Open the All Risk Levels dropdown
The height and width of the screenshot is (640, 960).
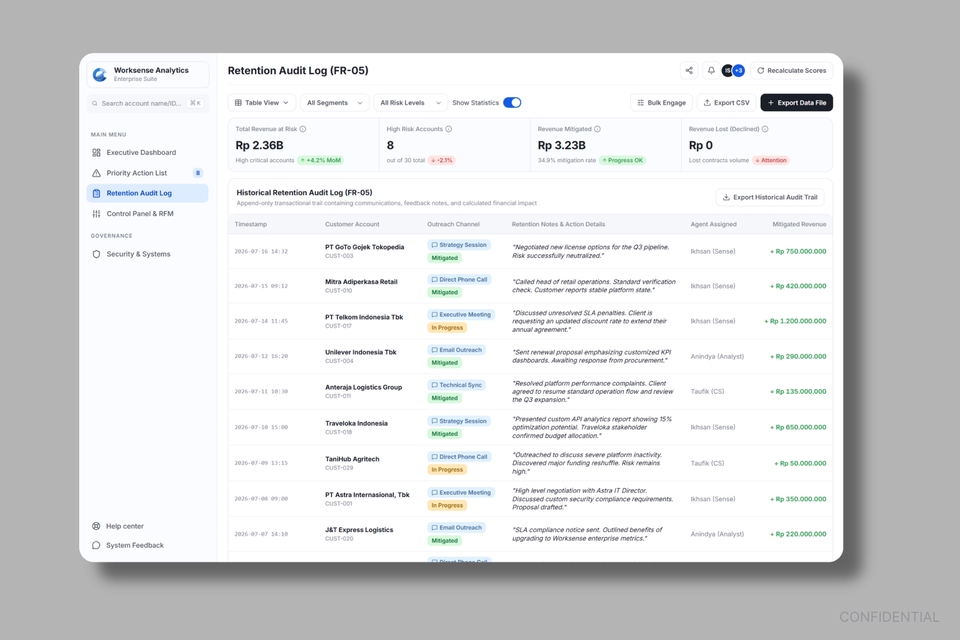pos(410,103)
